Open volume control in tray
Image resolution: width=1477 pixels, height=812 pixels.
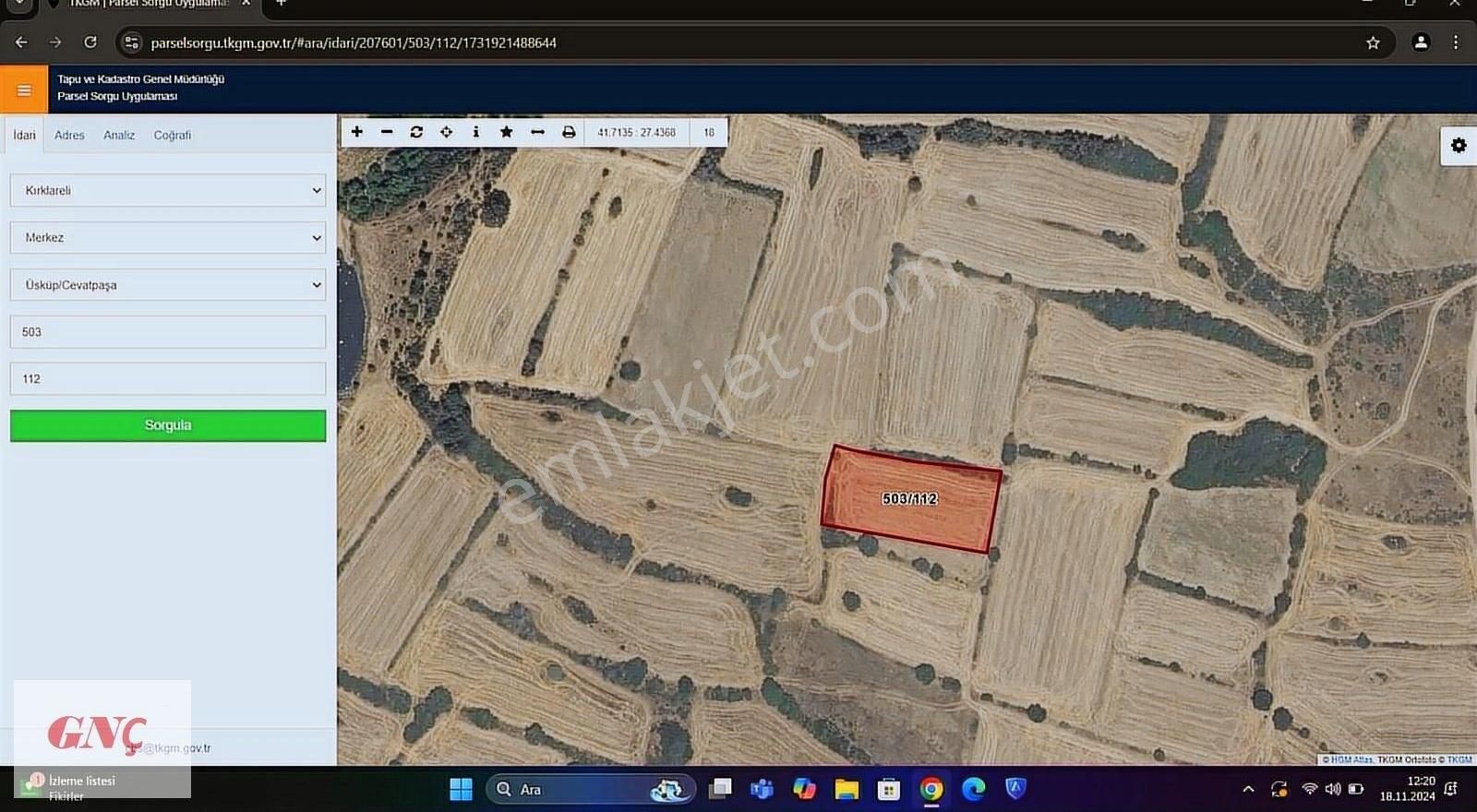(x=1333, y=789)
